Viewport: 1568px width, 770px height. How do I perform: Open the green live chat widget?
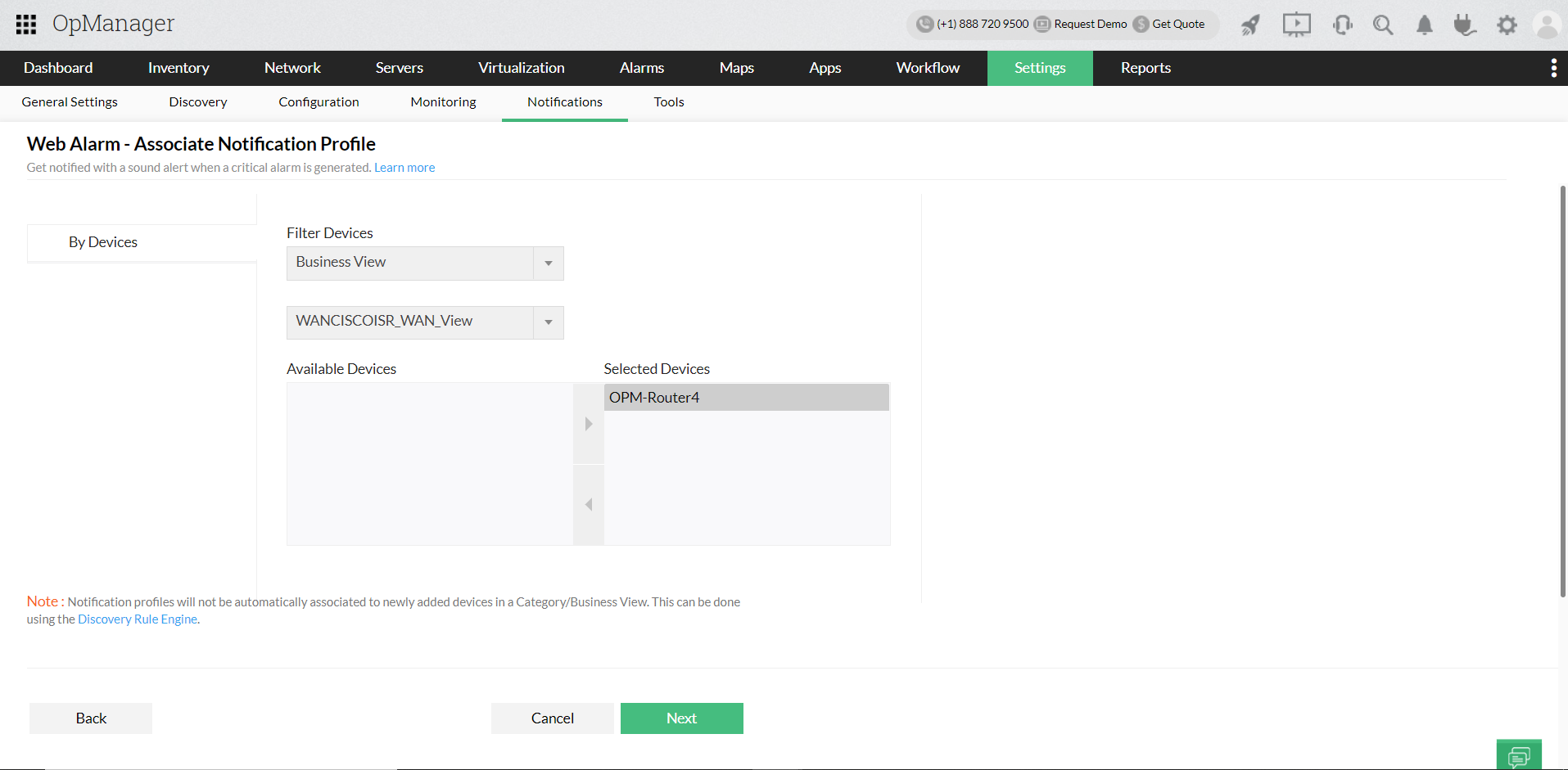tap(1519, 754)
